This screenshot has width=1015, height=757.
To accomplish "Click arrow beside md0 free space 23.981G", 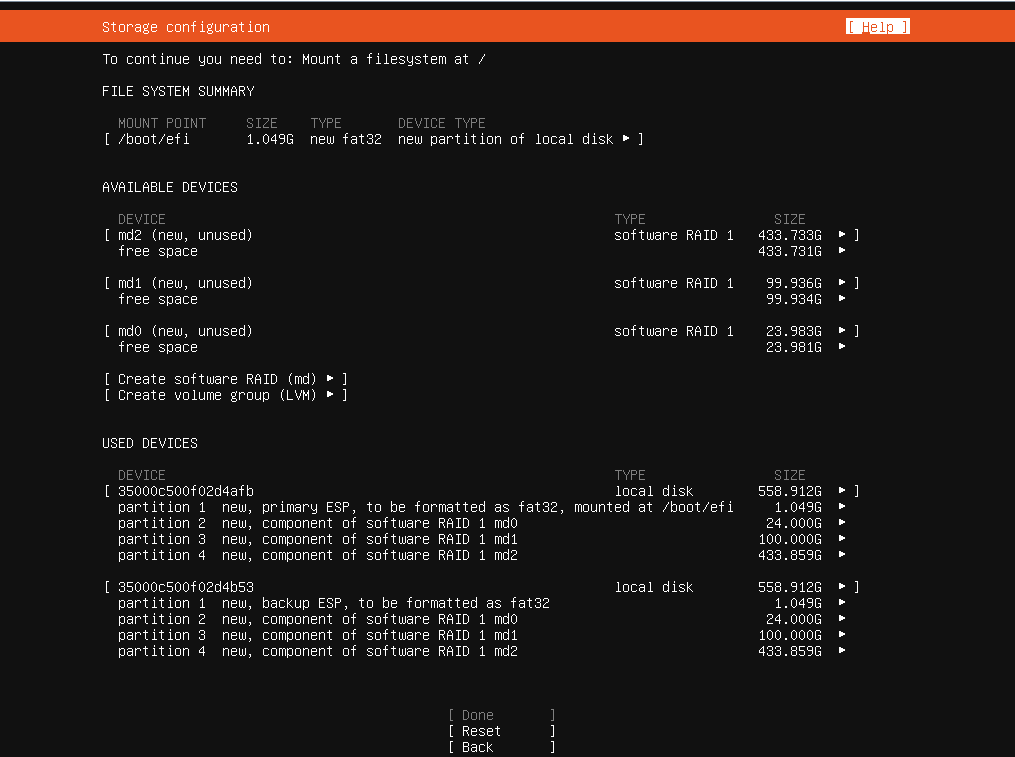I will point(842,347).
